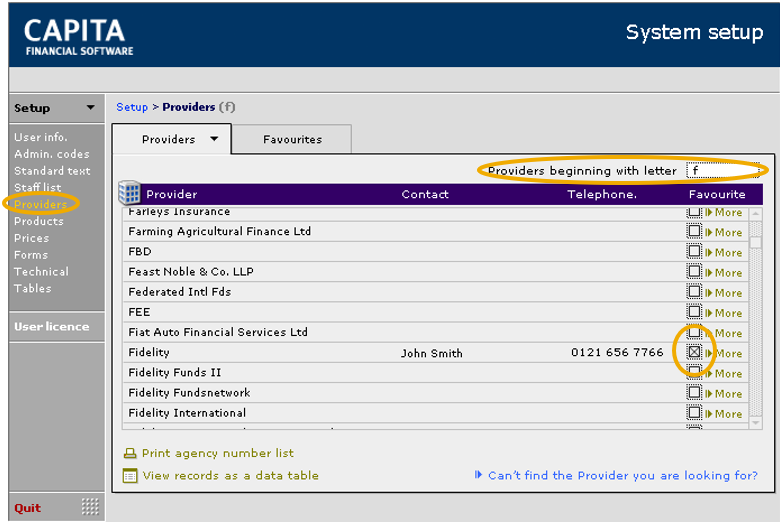The image size is (780, 525).
Task: Focus the providers beginning with letter field
Action: click(x=722, y=171)
